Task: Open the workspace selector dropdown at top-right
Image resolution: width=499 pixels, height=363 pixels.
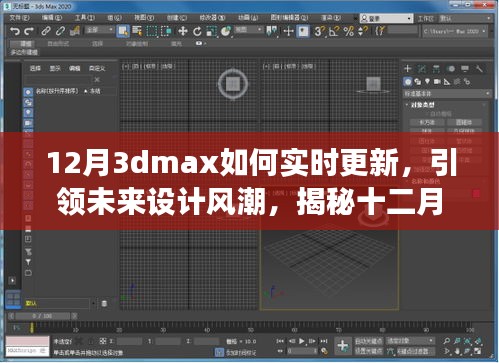Action: point(465,18)
